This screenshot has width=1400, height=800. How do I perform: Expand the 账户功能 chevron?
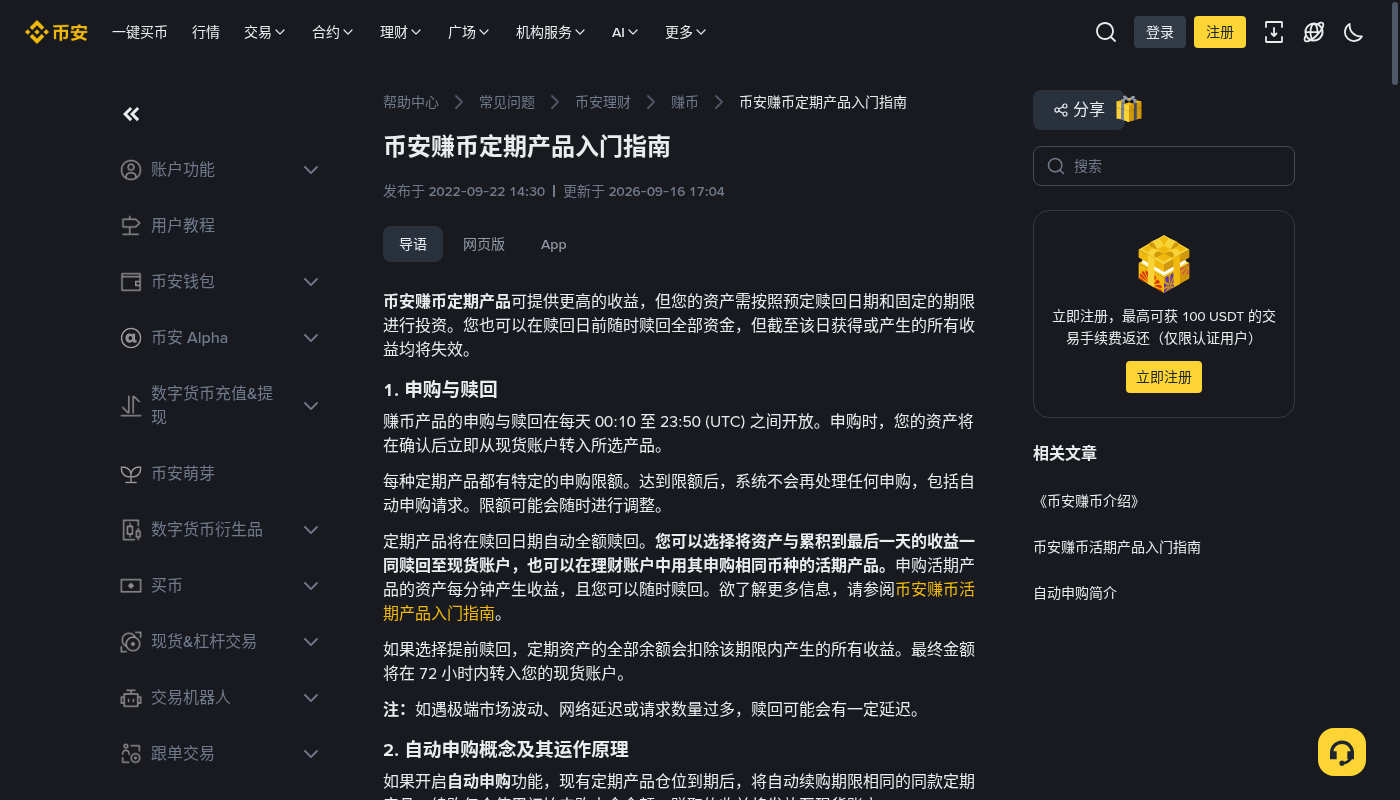click(x=311, y=170)
